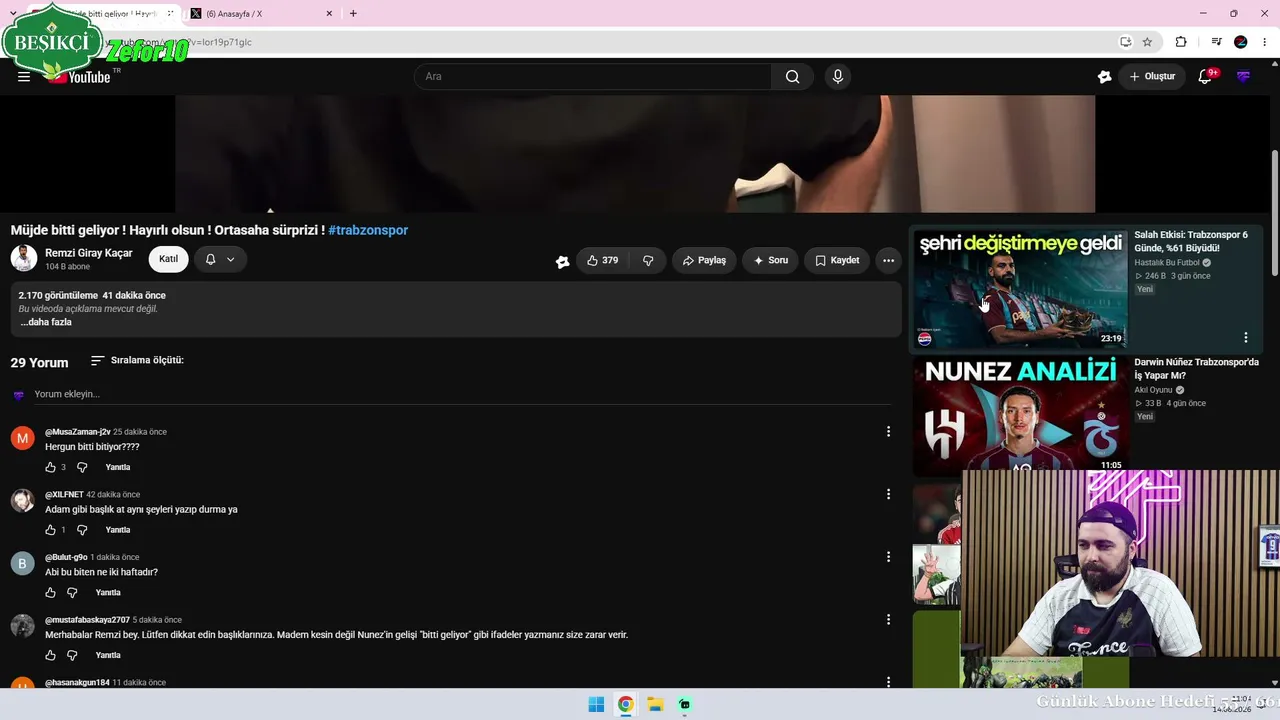1280x720 pixels.
Task: Click the page vertical scrollbar thumb
Action: (1275, 213)
